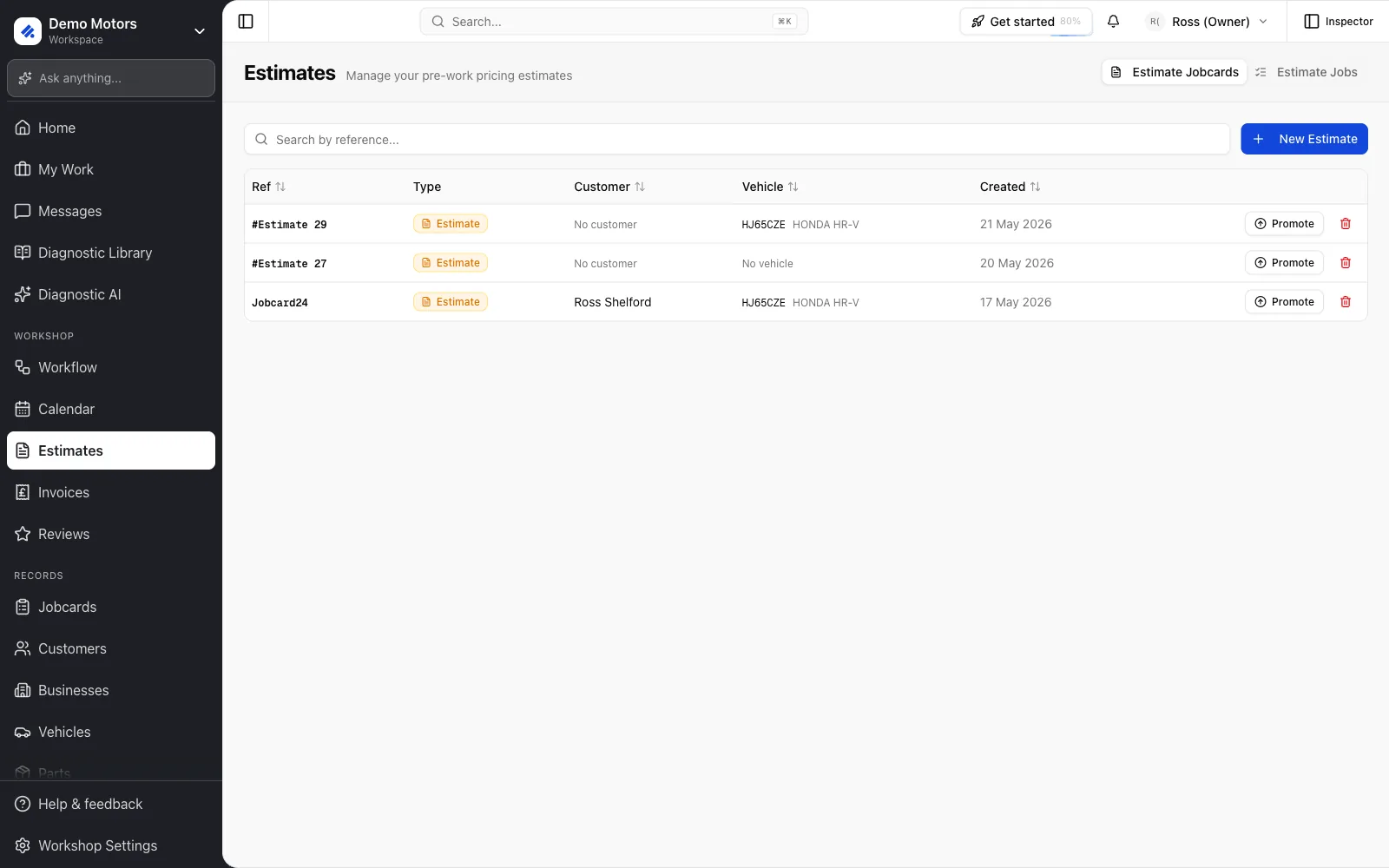
Task: Open Jobcards records in sidebar
Action: pos(111,607)
